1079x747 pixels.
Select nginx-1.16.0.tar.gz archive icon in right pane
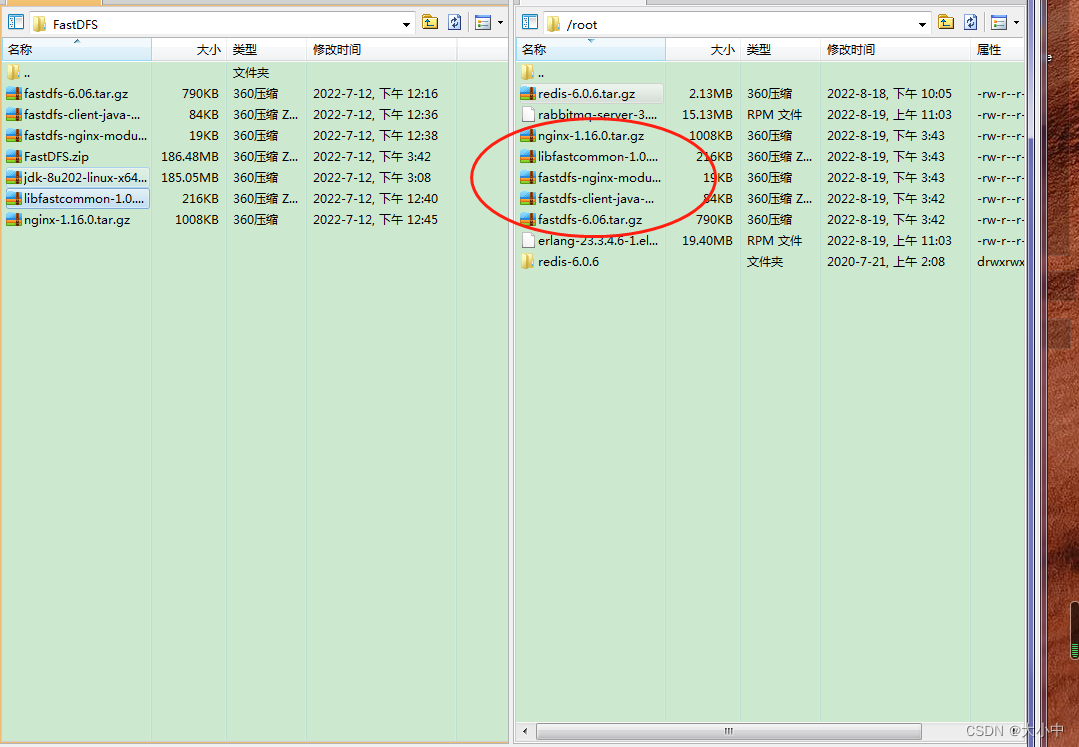tap(528, 136)
